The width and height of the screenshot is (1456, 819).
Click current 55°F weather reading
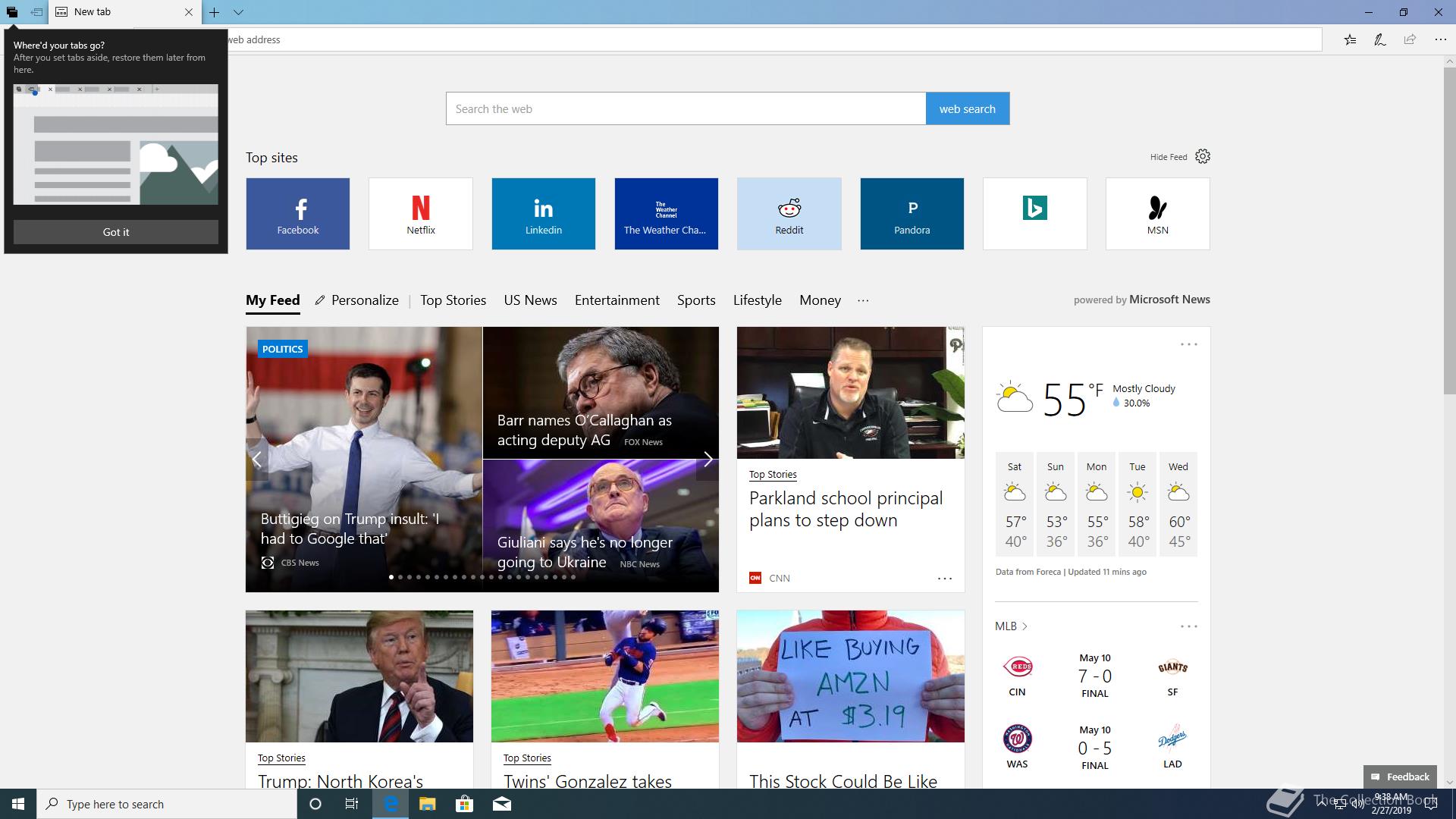[x=1072, y=399]
